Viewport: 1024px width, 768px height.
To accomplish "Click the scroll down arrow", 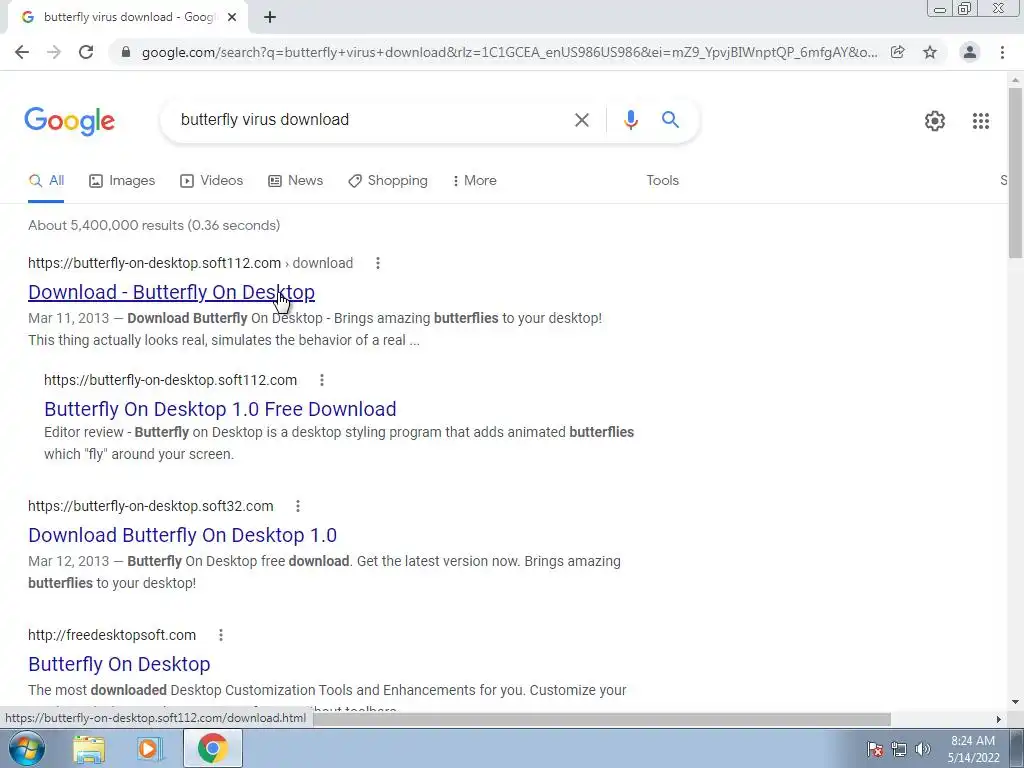I will tap(1015, 703).
